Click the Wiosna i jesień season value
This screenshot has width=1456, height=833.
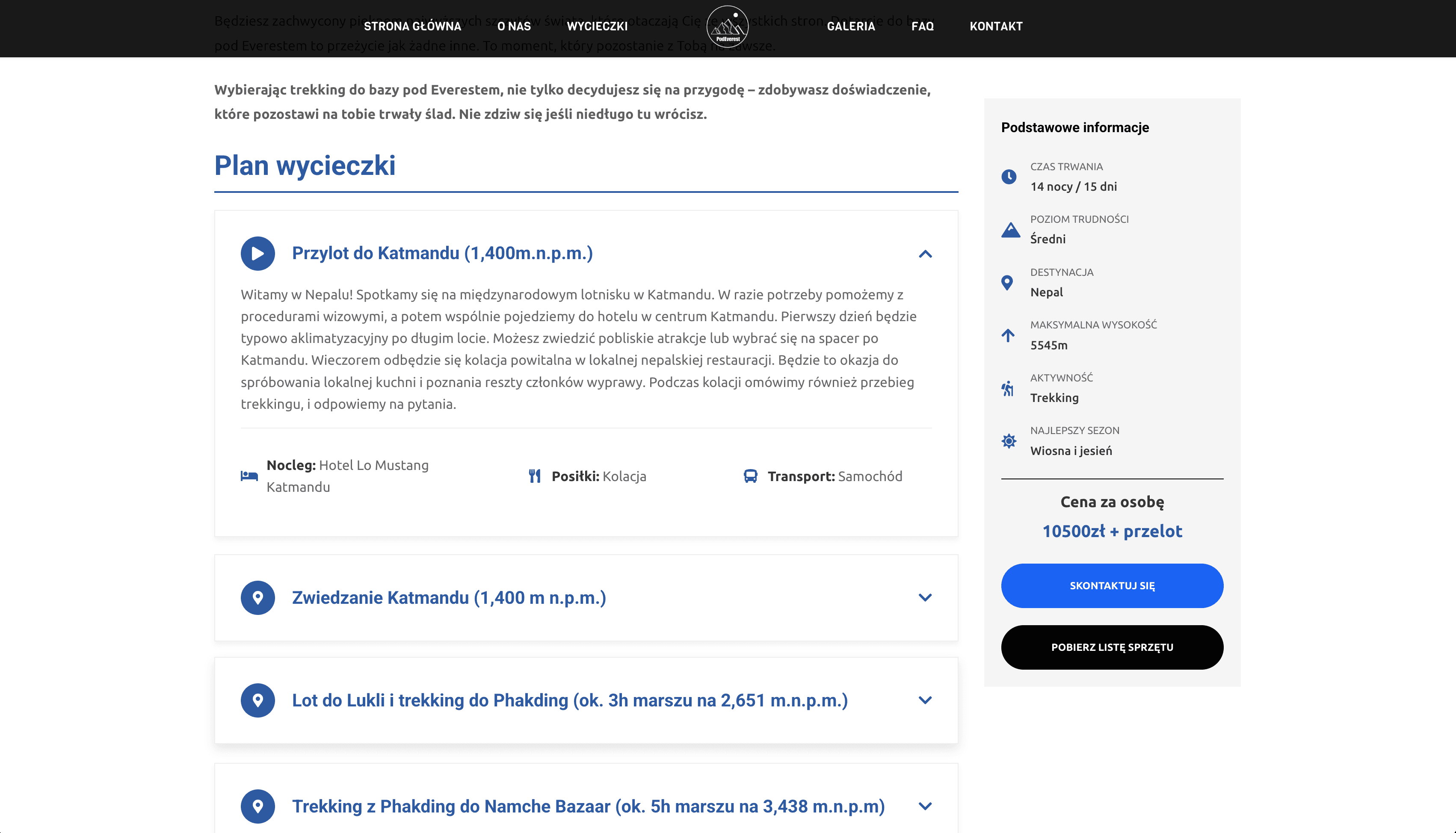1071,451
